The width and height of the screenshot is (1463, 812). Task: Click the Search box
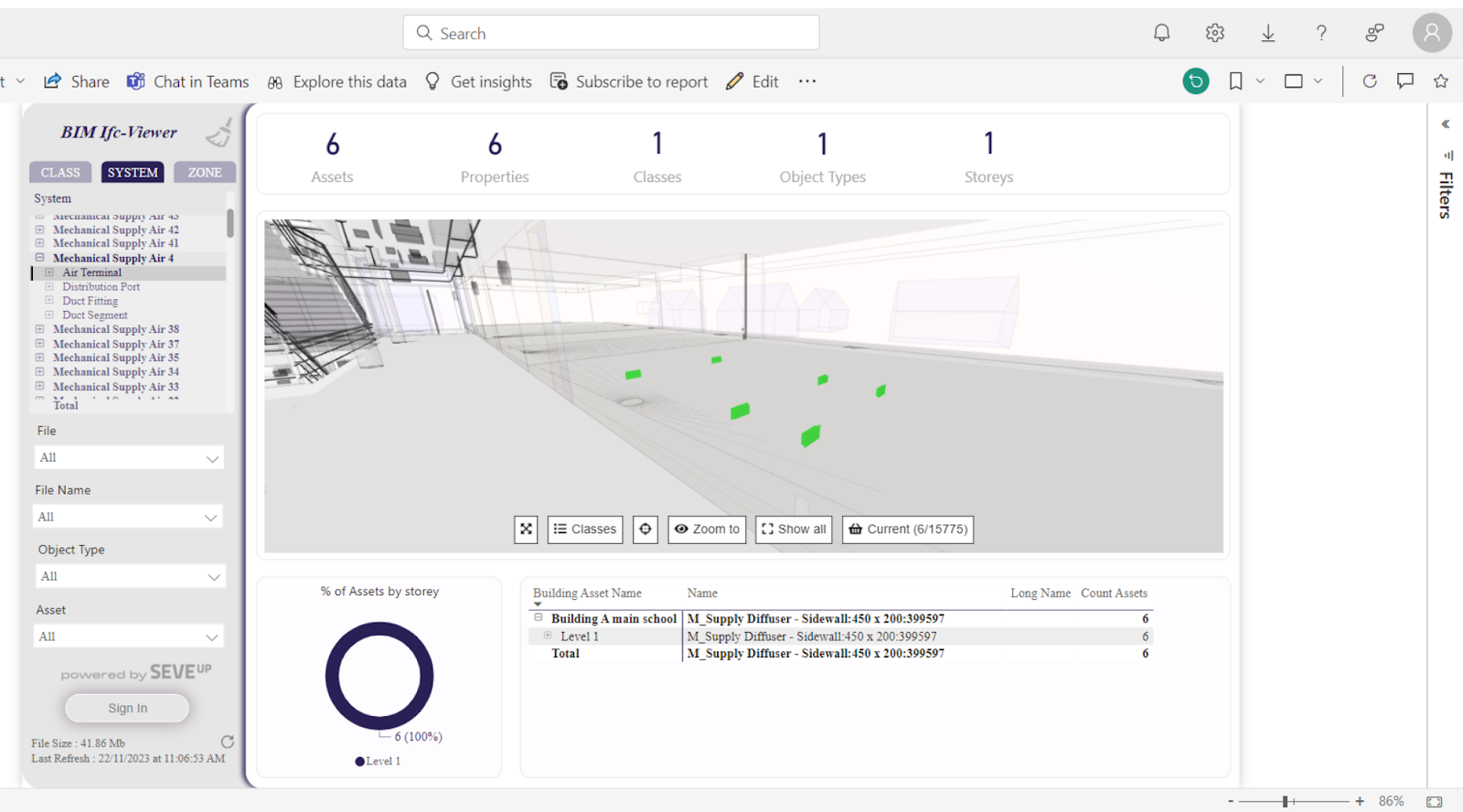click(611, 33)
